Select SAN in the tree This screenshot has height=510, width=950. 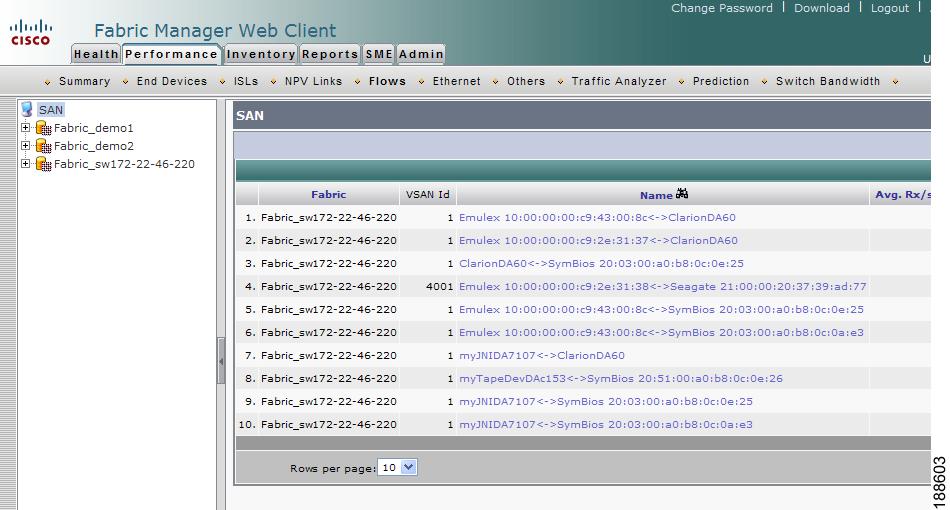pyautogui.click(x=51, y=110)
